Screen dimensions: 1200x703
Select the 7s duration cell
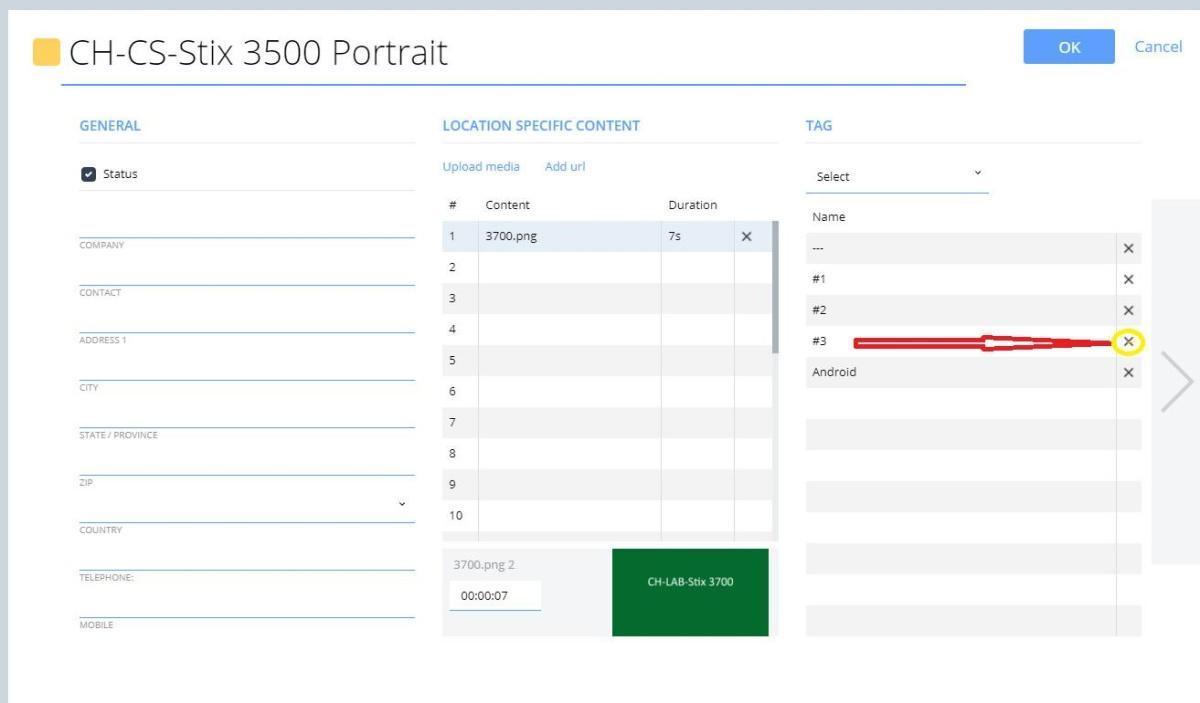click(697, 237)
